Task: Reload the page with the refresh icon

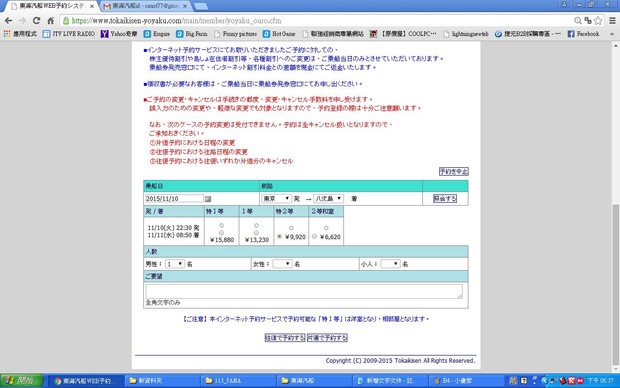Action: 36,21
